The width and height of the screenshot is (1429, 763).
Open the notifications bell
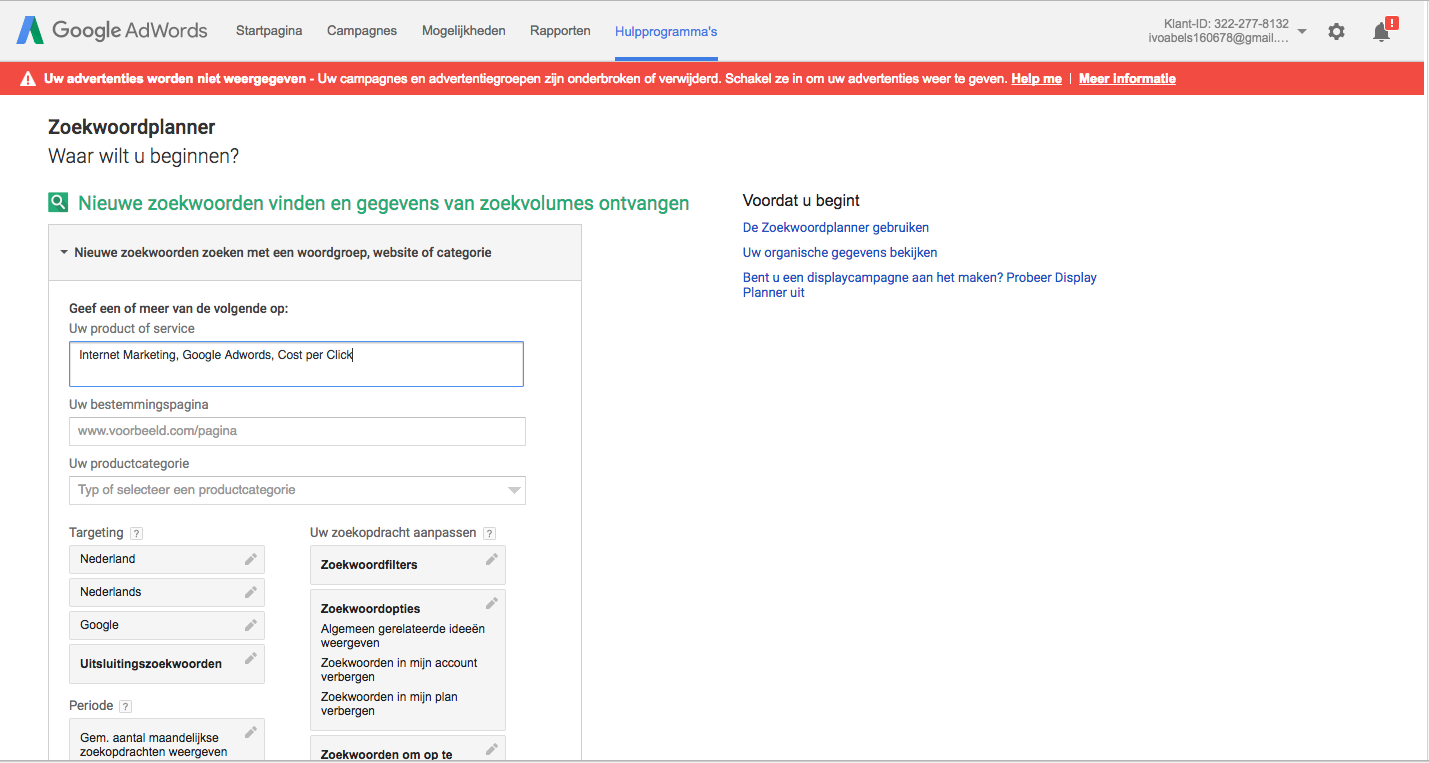(1382, 31)
